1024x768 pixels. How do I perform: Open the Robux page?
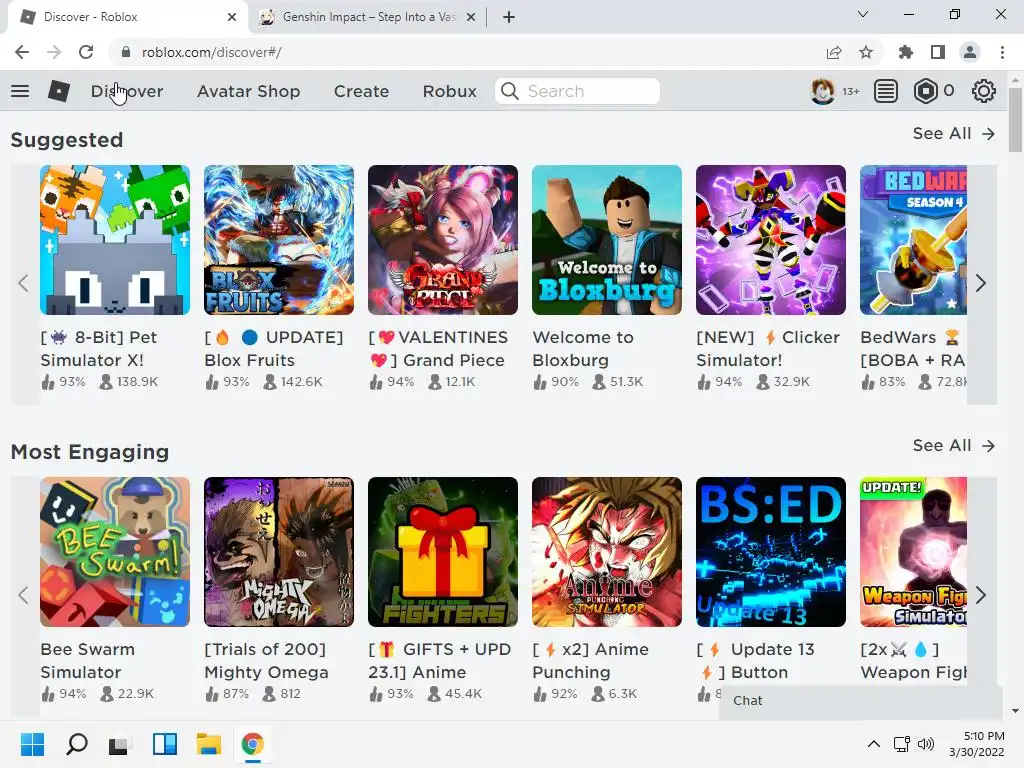click(x=449, y=91)
